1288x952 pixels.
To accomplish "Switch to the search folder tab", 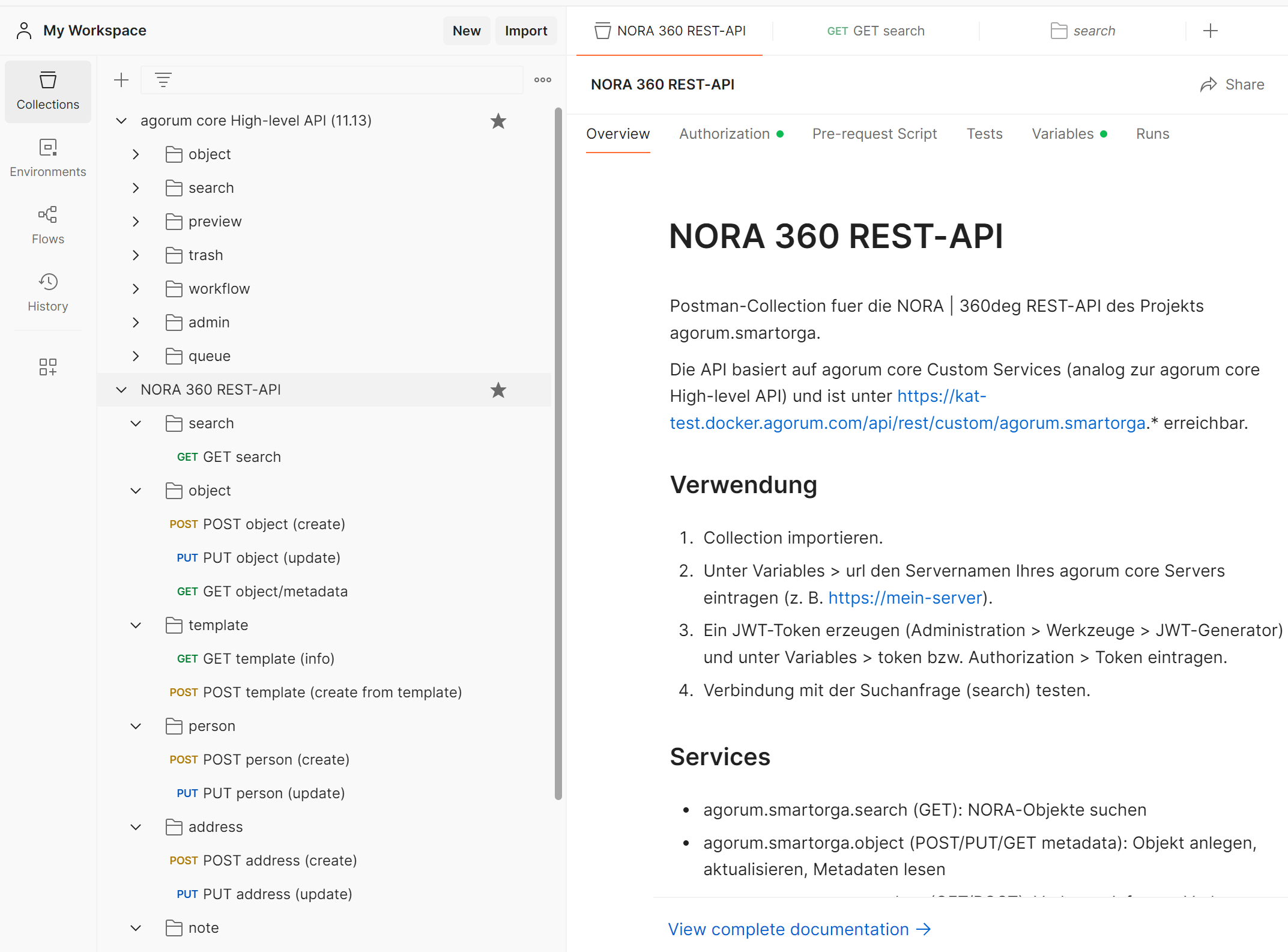I will 1083,31.
